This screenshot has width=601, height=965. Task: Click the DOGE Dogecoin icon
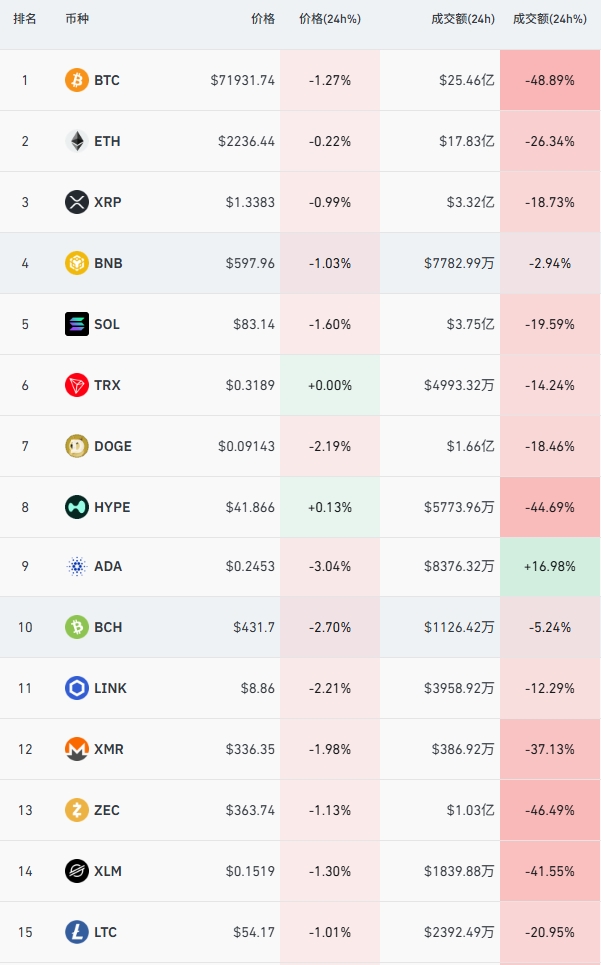tap(77, 446)
